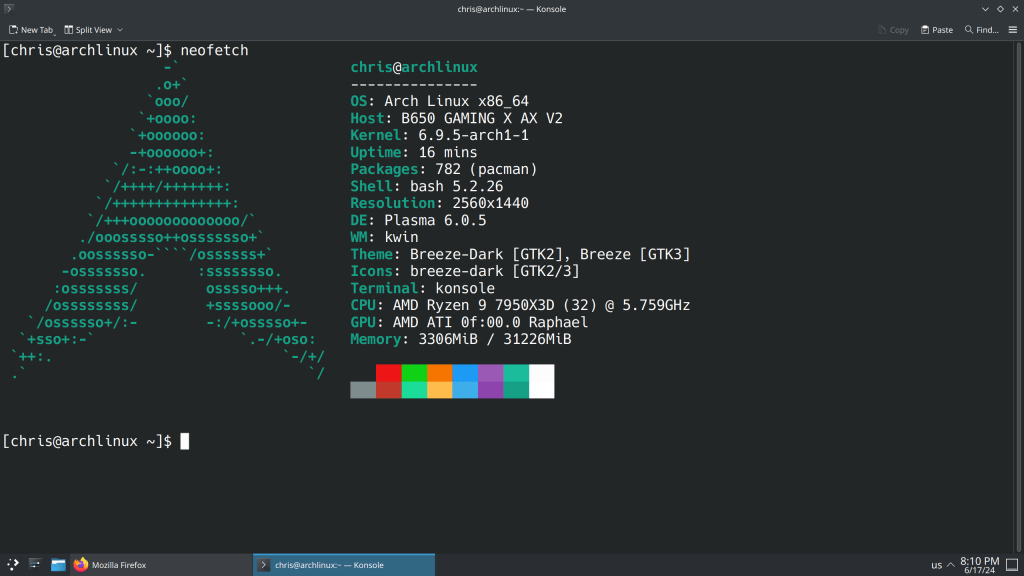This screenshot has height=576, width=1024.
Task: Open a New Tab in Konsole
Action: [x=30, y=30]
